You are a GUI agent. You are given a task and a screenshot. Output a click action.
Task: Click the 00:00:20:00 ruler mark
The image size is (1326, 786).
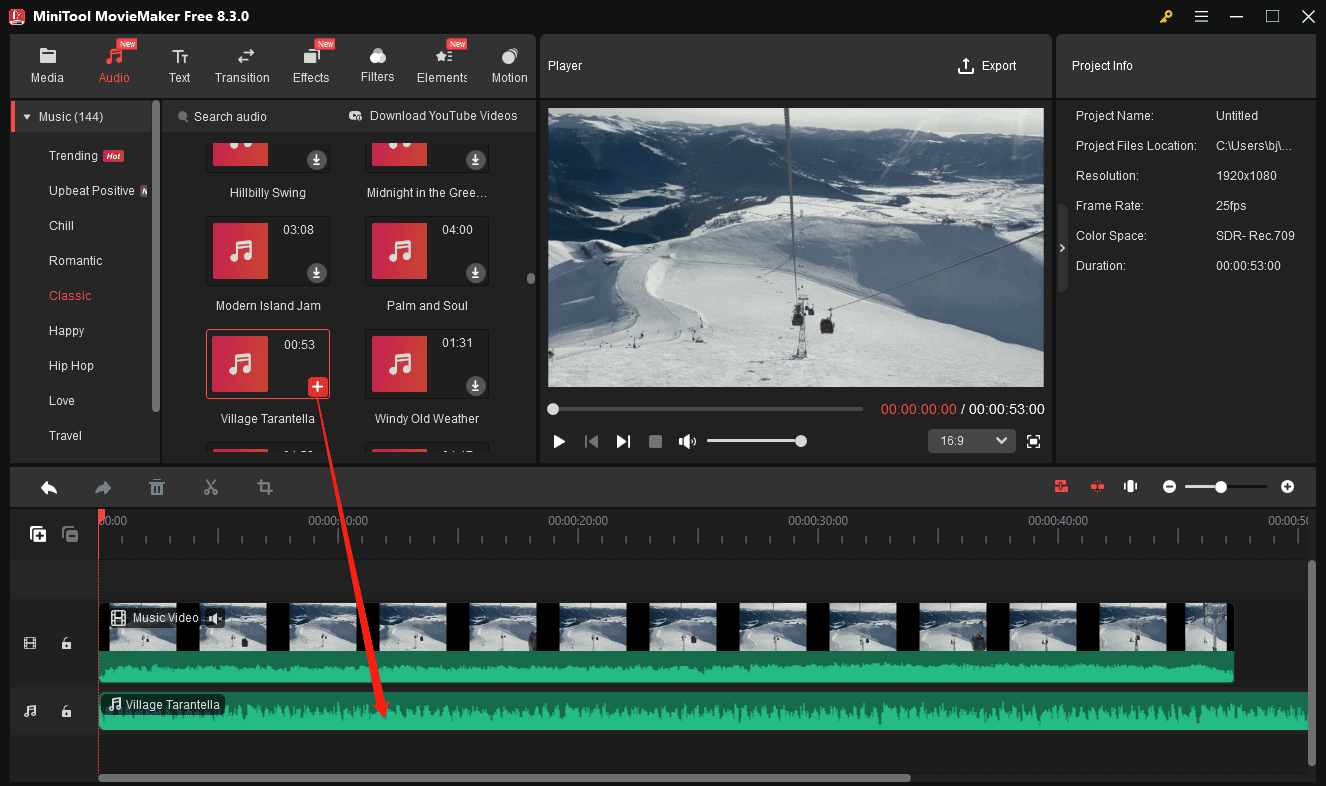point(578,521)
